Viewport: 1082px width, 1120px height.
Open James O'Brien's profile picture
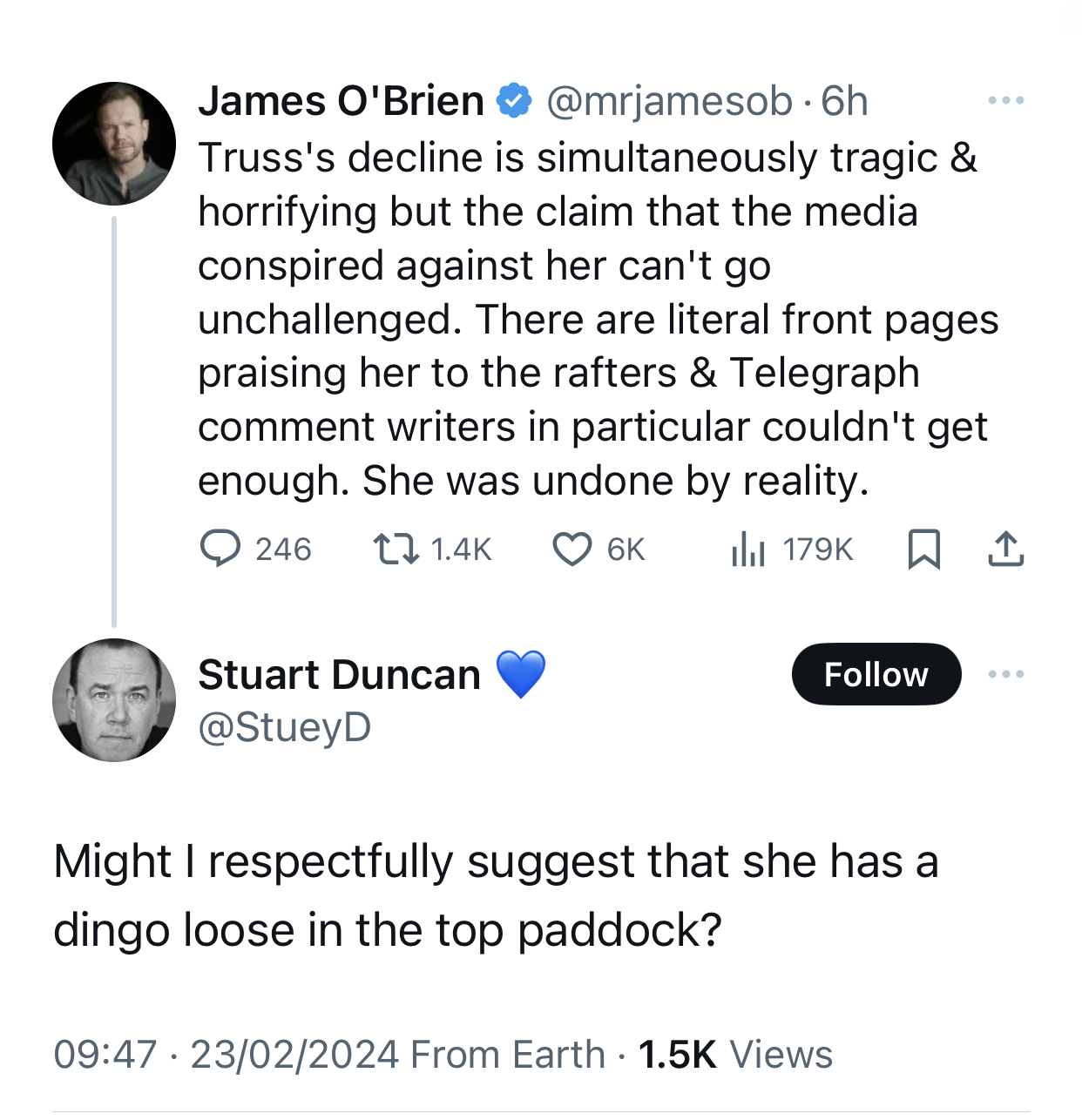pos(114,144)
